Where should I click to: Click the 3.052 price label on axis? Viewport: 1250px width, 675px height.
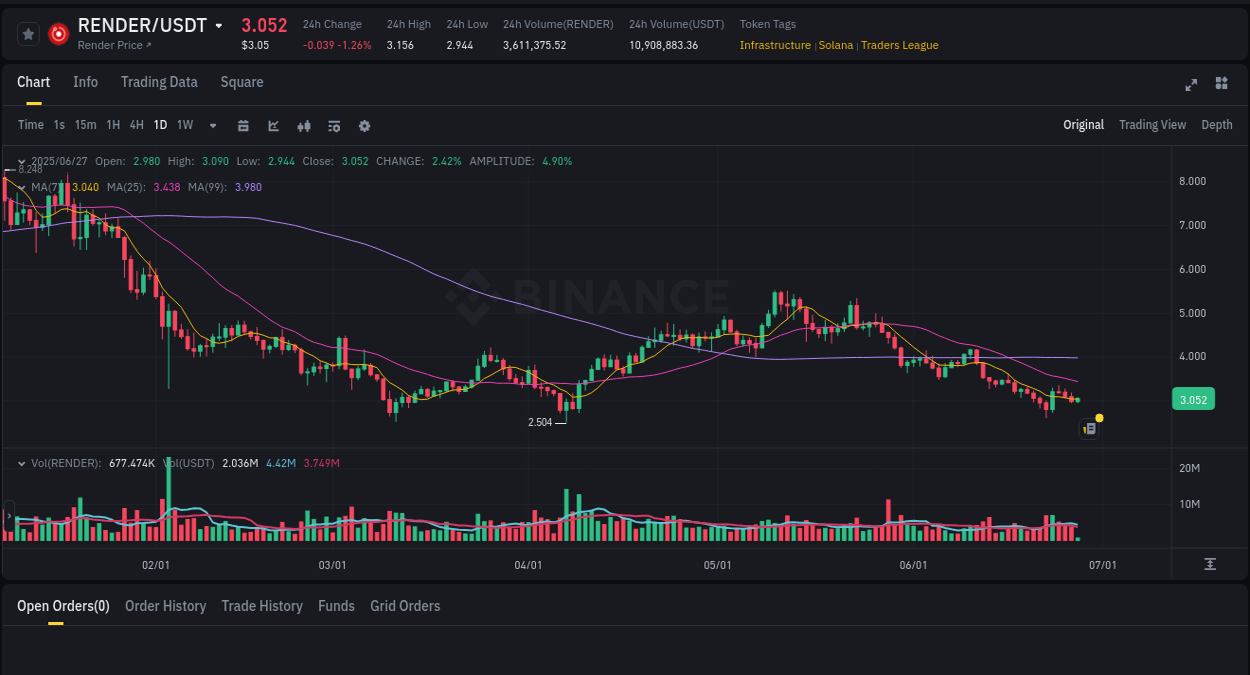pos(1193,399)
